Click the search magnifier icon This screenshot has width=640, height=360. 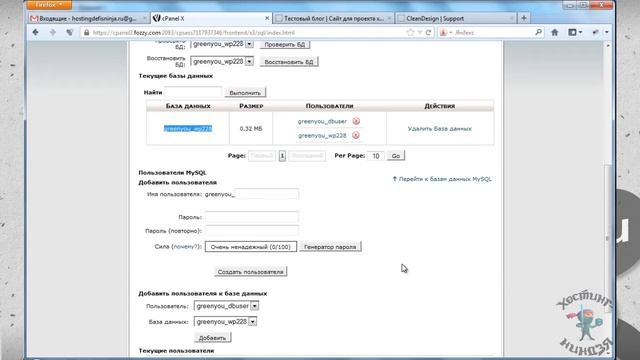(x=538, y=32)
